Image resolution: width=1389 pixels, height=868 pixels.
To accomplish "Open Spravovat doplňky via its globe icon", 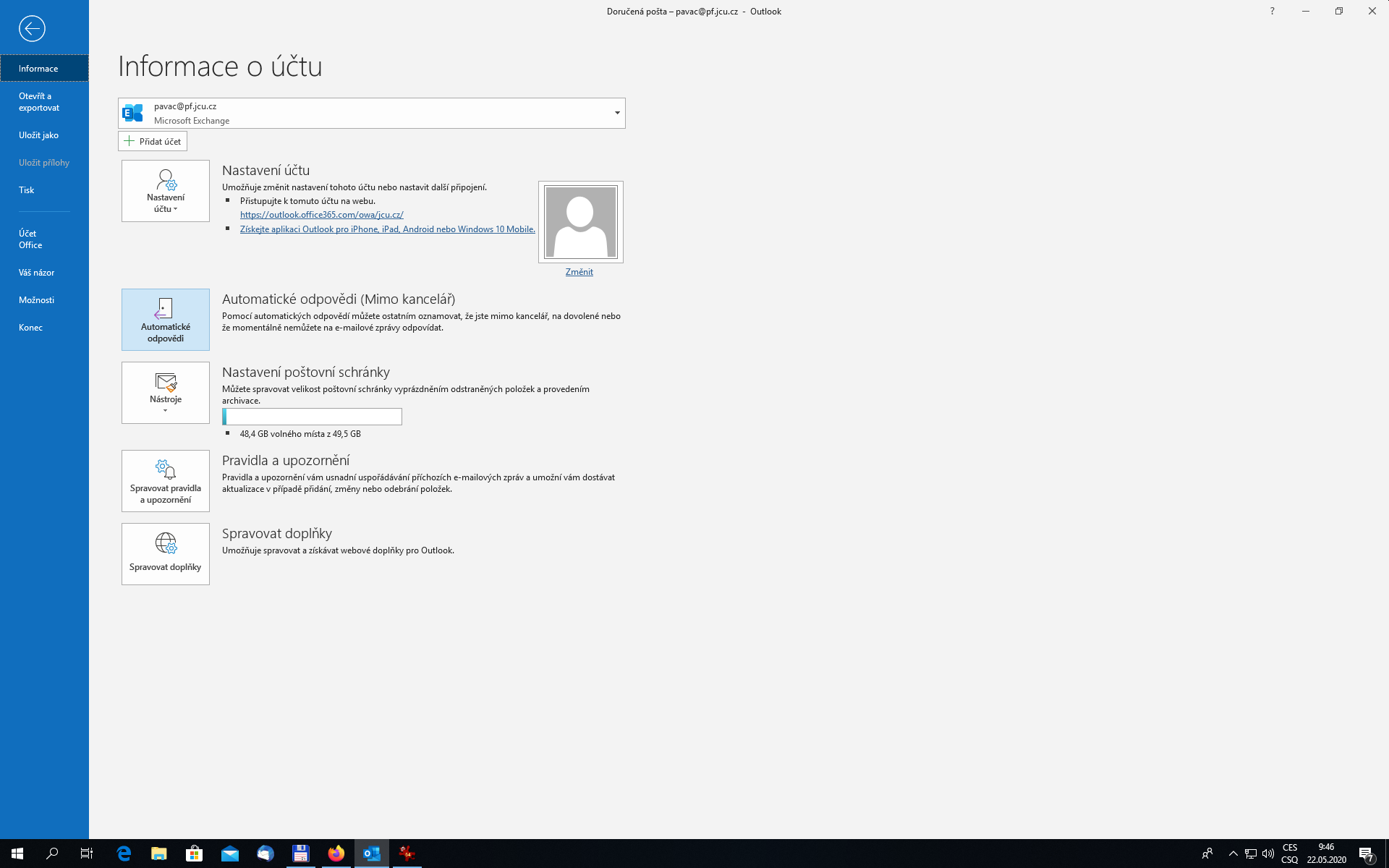I will (165, 553).
